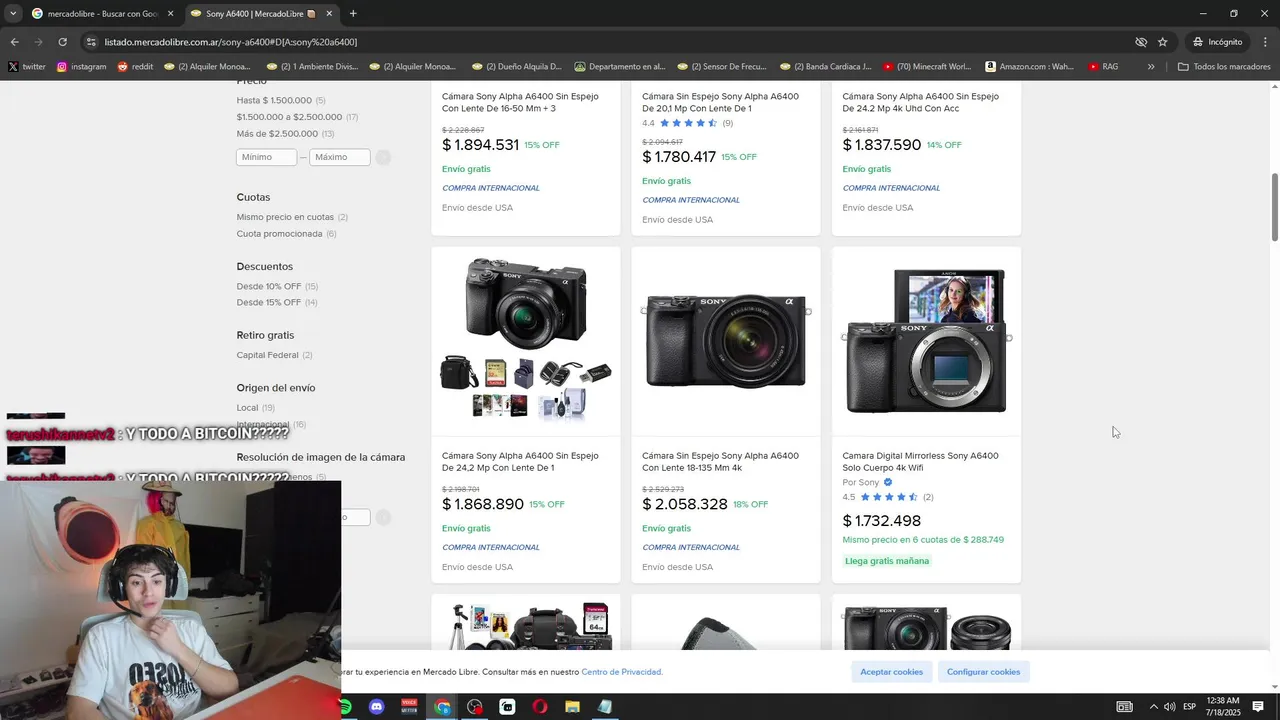
Task: Open listing titled Con Lente 18-135 Mm 4k
Action: [720, 461]
